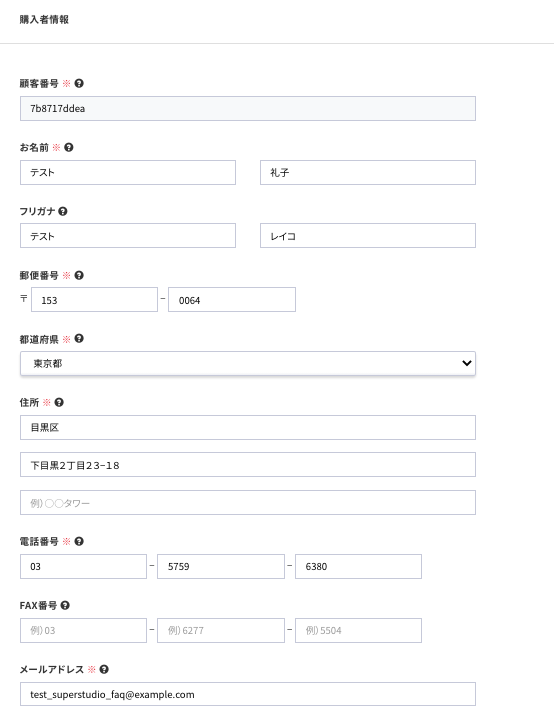554x721 pixels.
Task: Click help icon beside FAX番号 label
Action: coord(65,605)
